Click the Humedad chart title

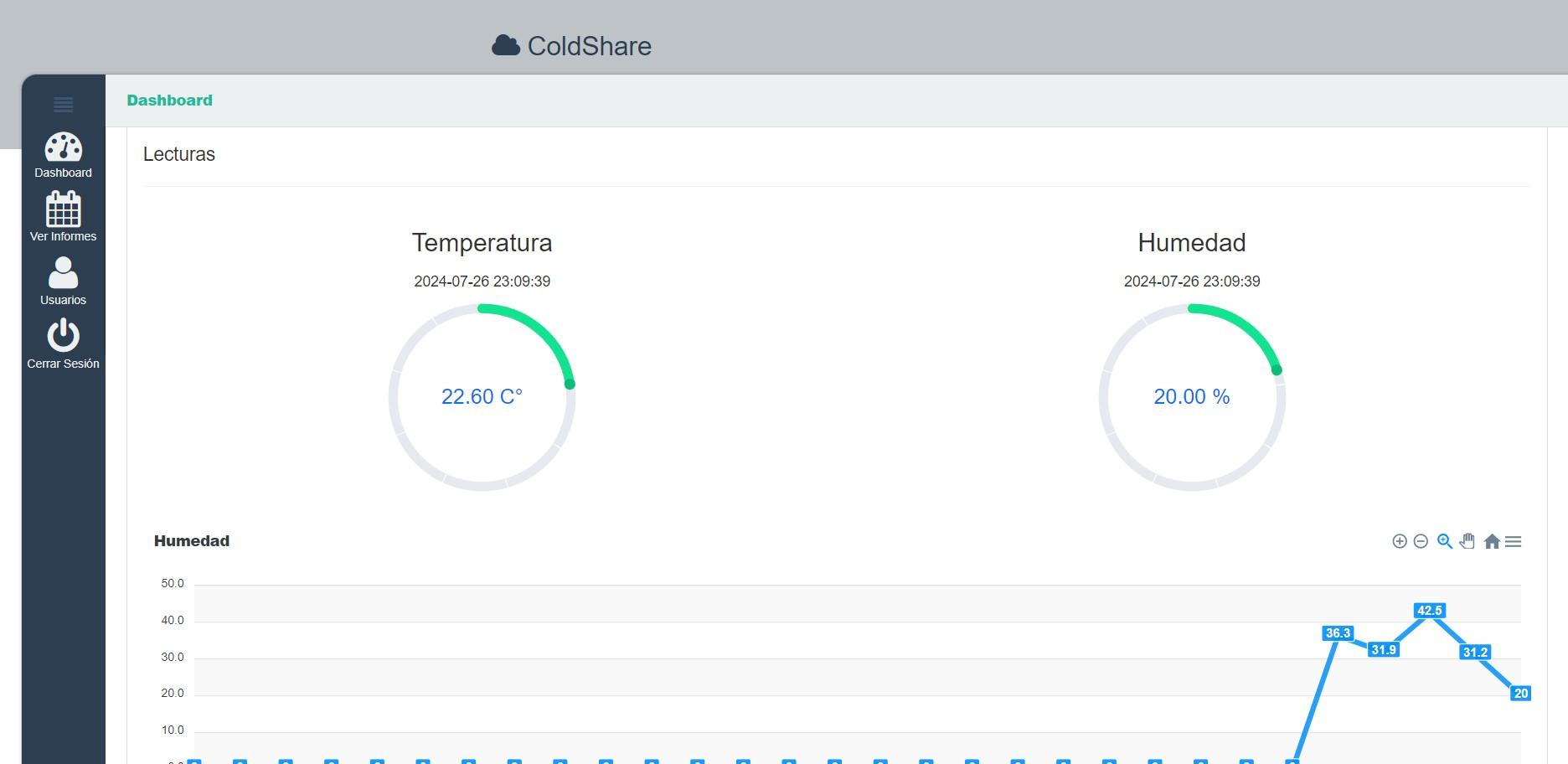click(192, 541)
